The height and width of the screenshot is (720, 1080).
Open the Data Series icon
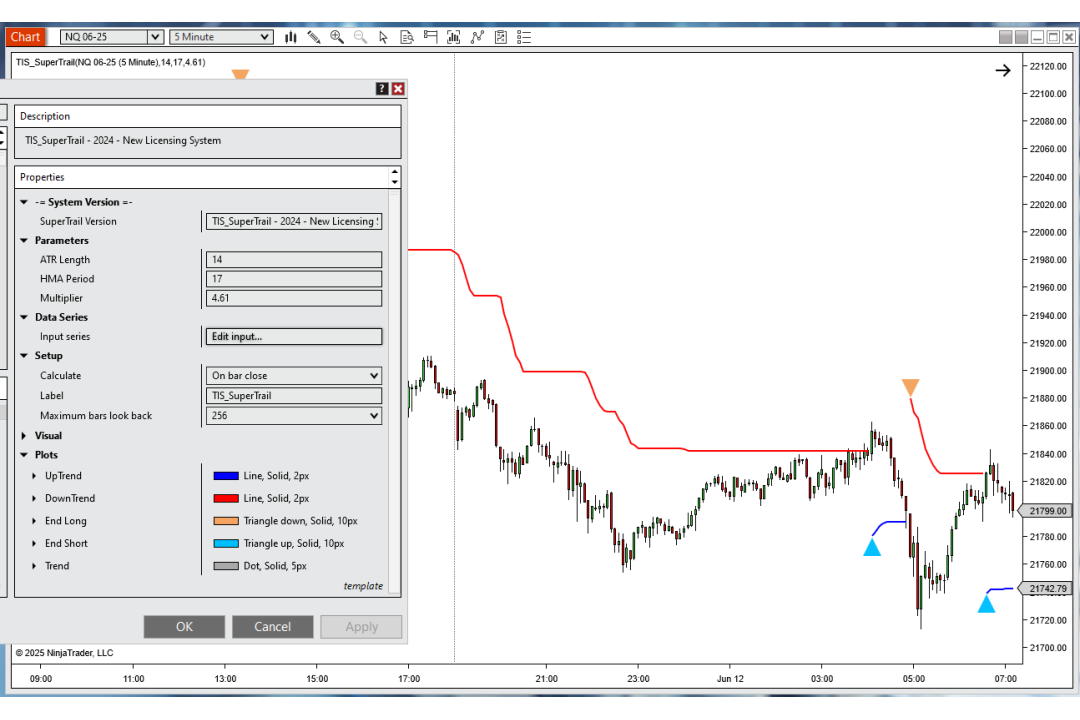454,37
